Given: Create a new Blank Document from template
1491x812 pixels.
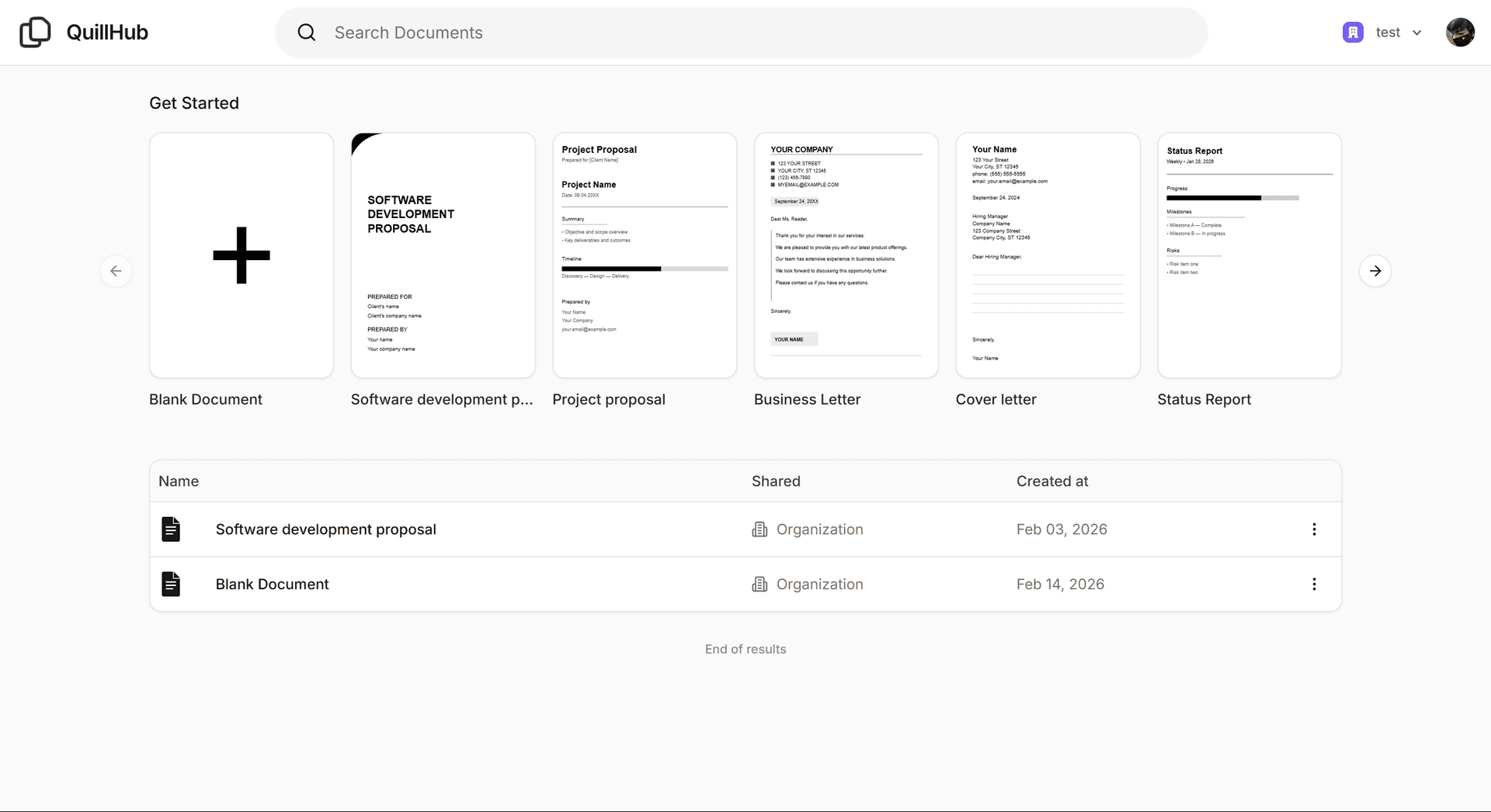Looking at the screenshot, I should tap(242, 255).
